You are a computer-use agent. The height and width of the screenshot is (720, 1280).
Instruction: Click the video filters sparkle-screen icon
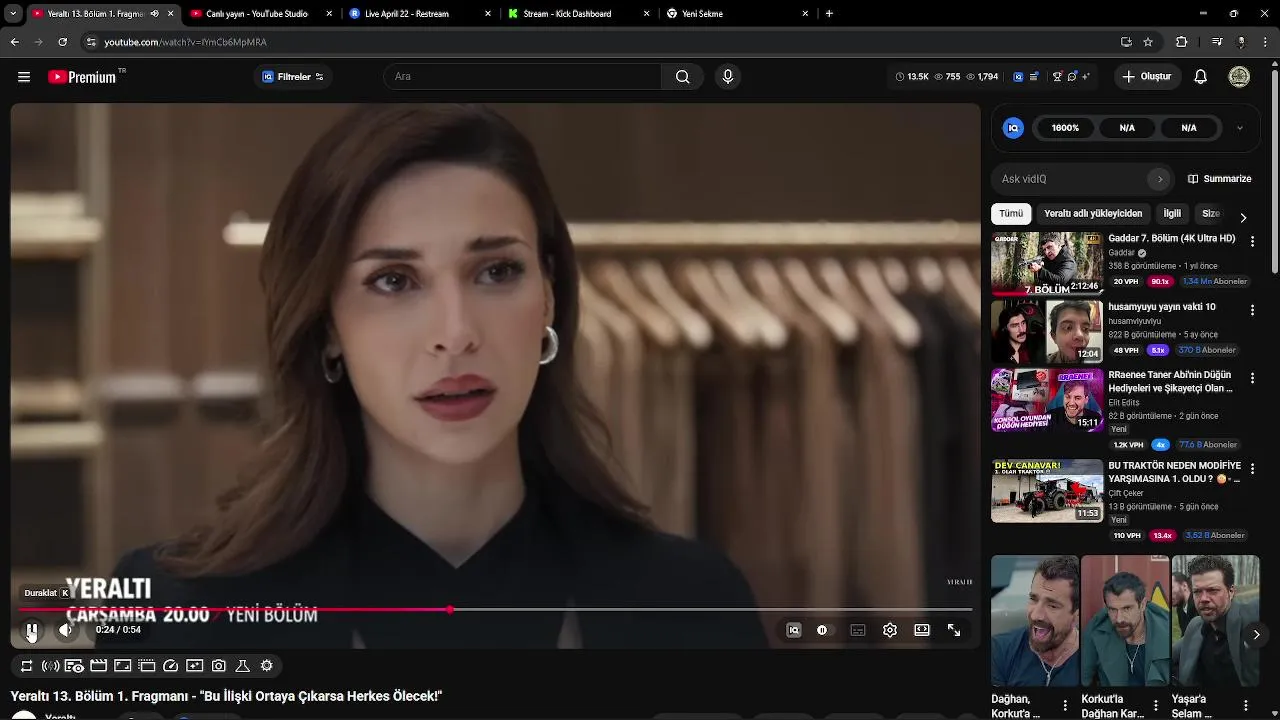[195, 666]
